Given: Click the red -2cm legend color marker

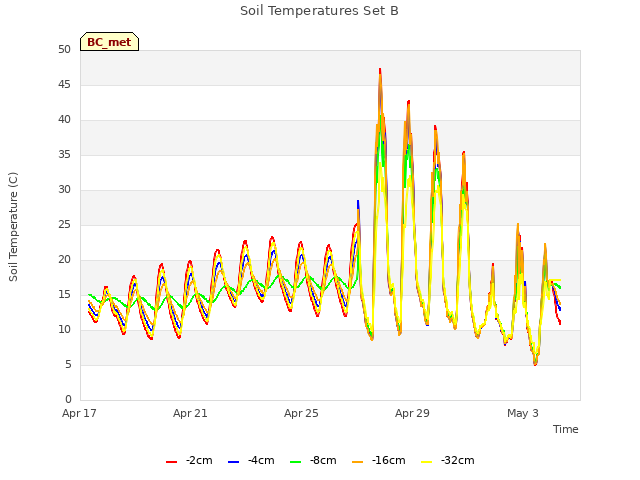Looking at the screenshot, I should coord(171,462).
